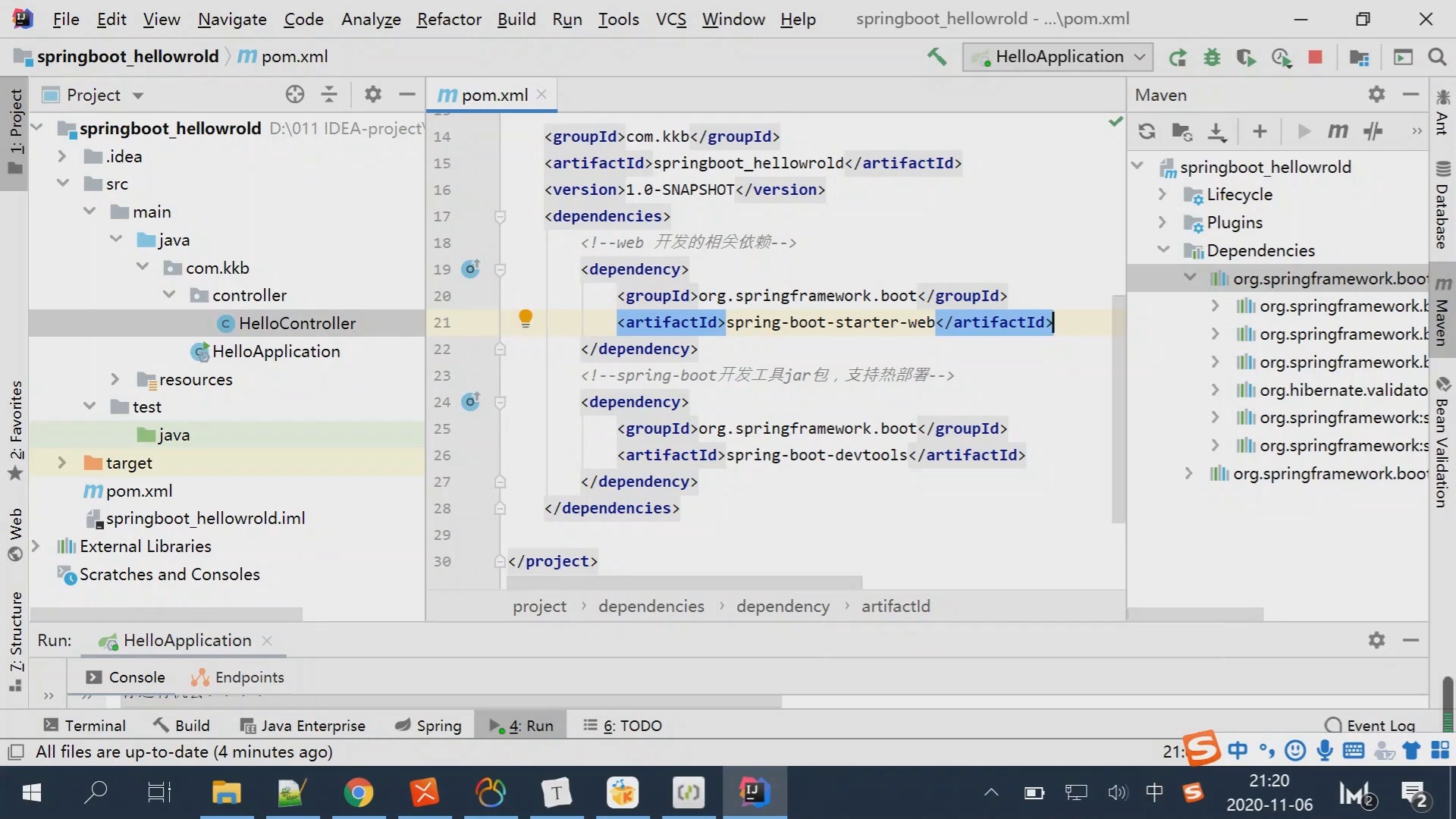Hide the Project panel with minus icon

pos(407,94)
